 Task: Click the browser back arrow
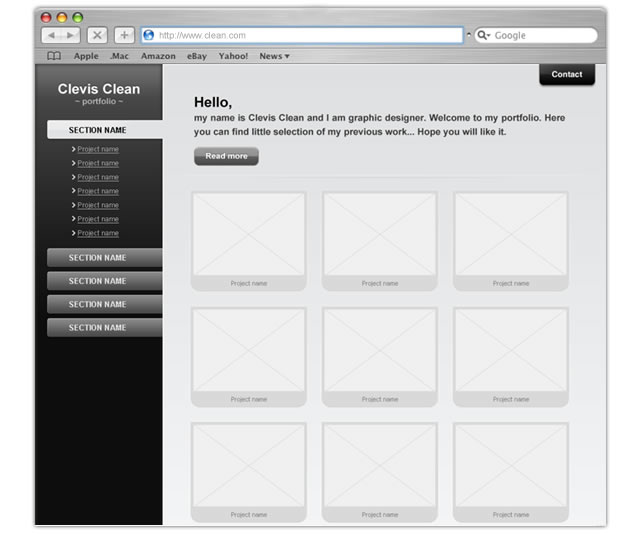point(51,36)
